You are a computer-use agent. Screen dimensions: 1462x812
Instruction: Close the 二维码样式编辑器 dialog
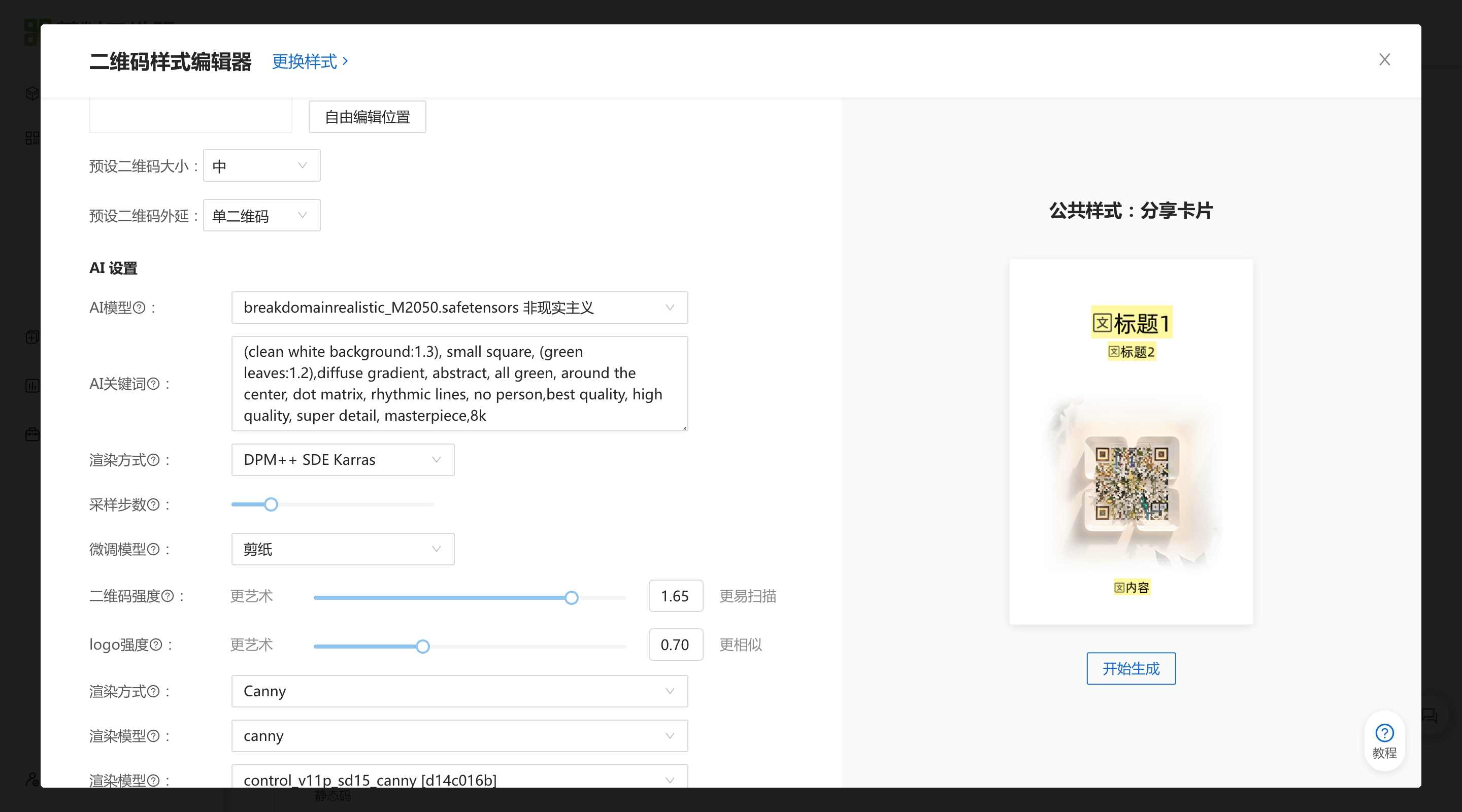point(1384,59)
